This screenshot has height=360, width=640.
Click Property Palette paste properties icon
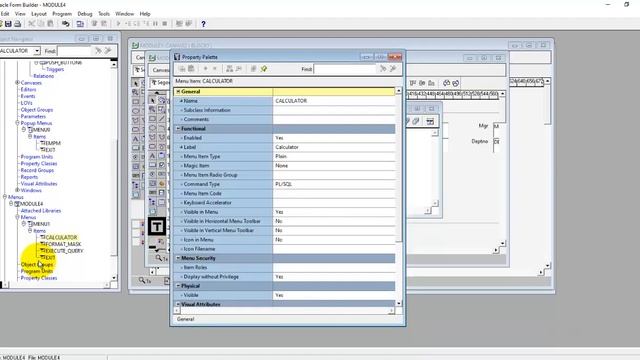[191, 69]
